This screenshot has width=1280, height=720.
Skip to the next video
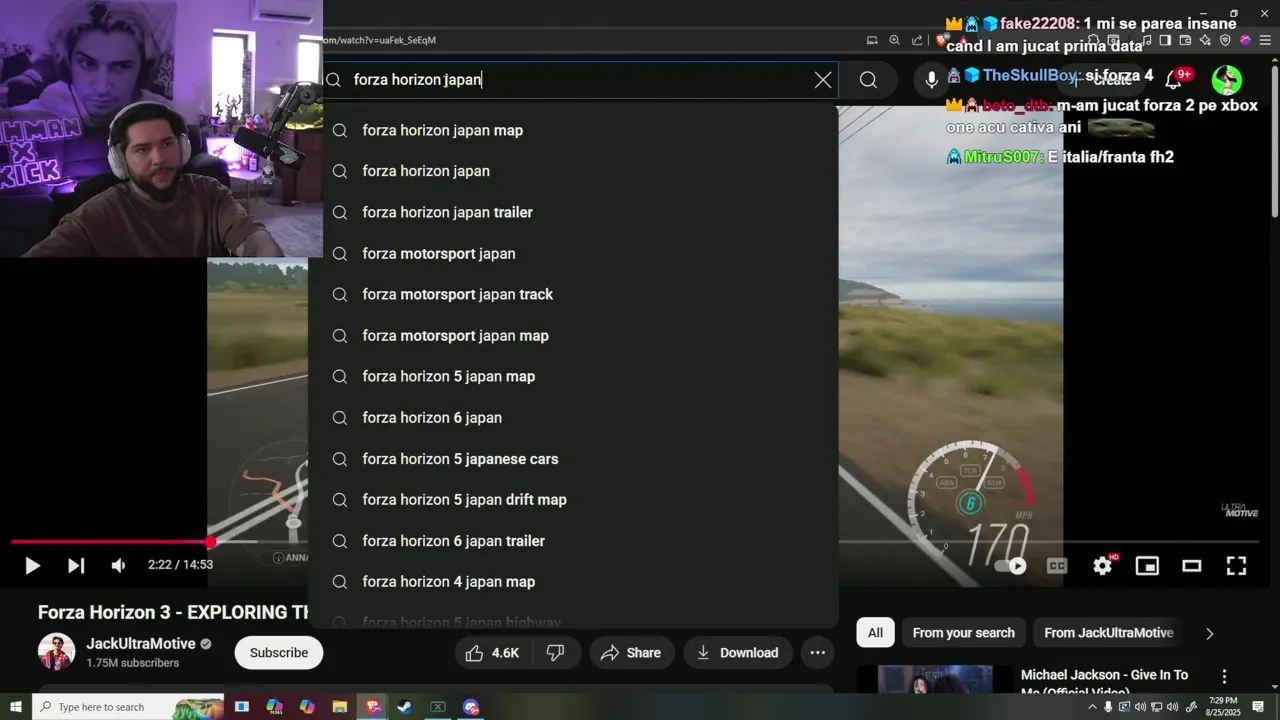tap(76, 566)
